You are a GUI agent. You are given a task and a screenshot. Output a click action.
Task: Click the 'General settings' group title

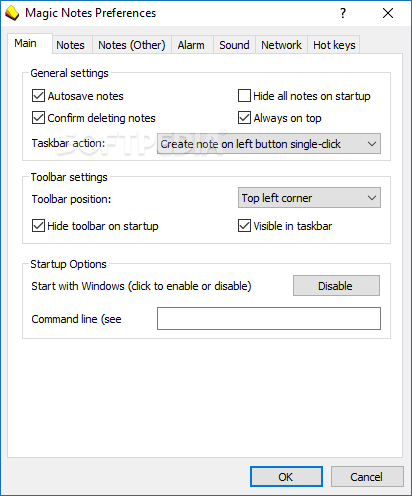69,73
